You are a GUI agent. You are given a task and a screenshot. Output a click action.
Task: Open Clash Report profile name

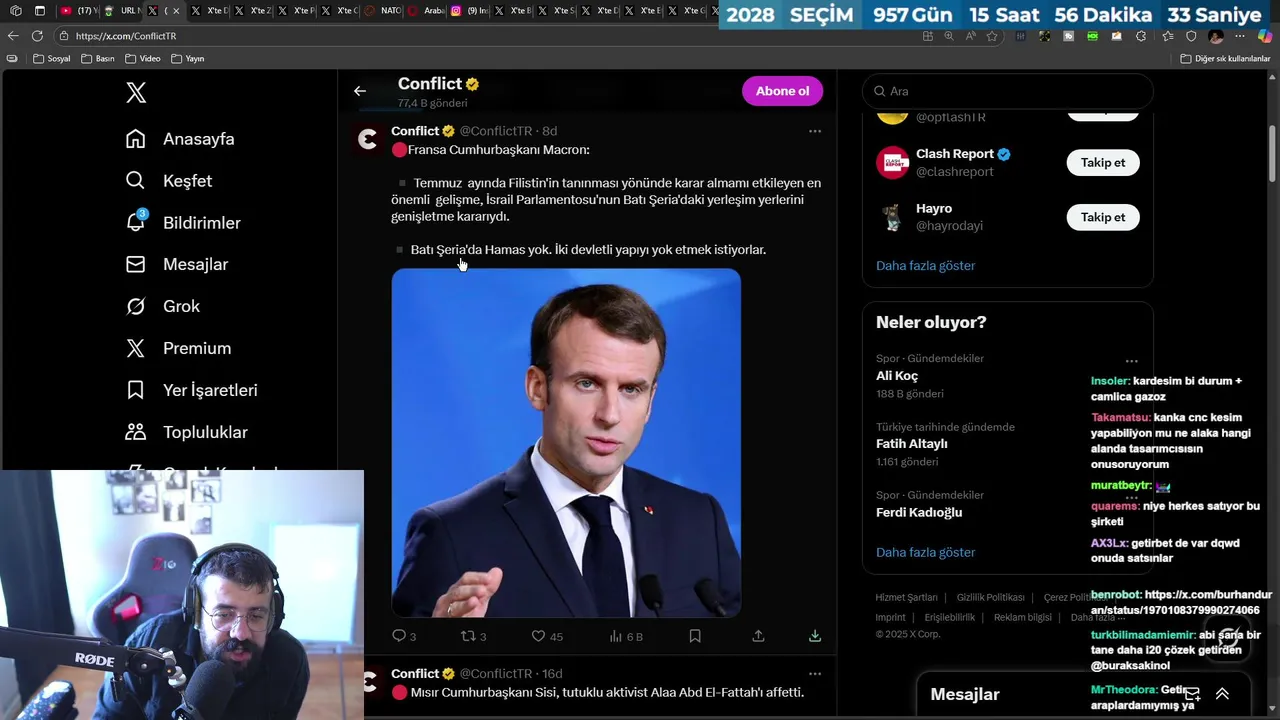pyautogui.click(x=955, y=154)
